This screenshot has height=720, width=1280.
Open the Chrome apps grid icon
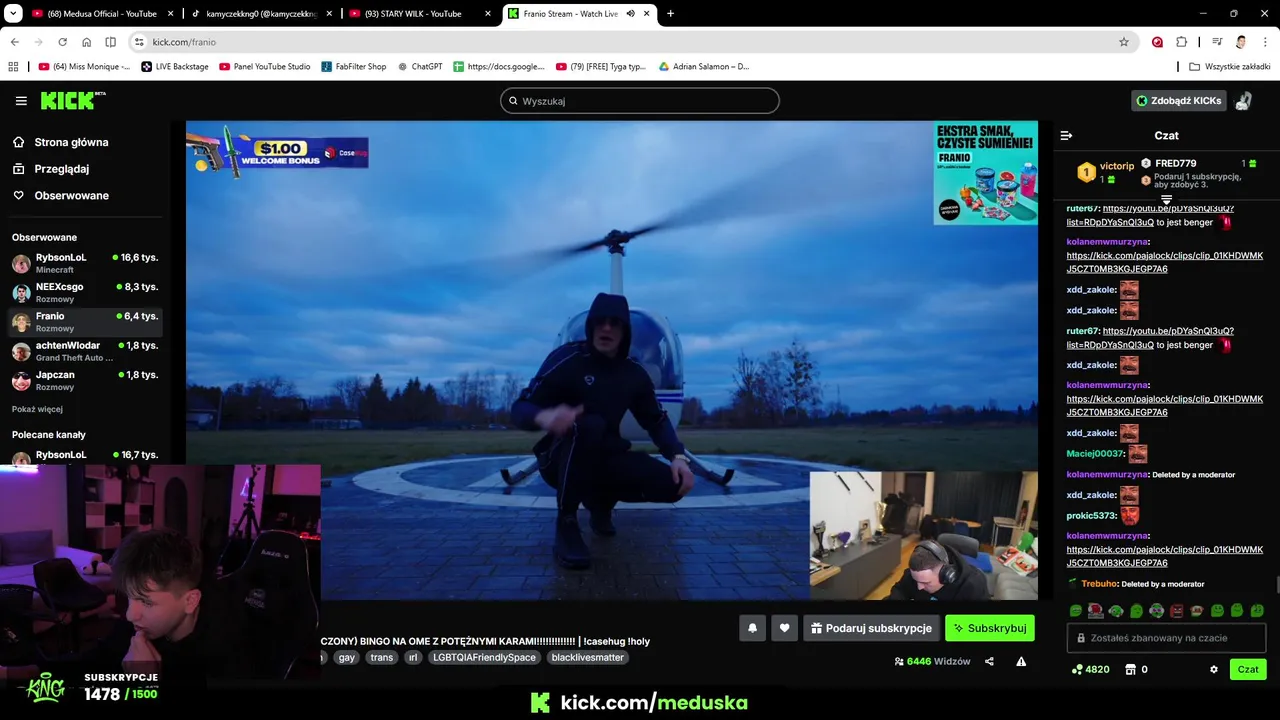[13, 67]
